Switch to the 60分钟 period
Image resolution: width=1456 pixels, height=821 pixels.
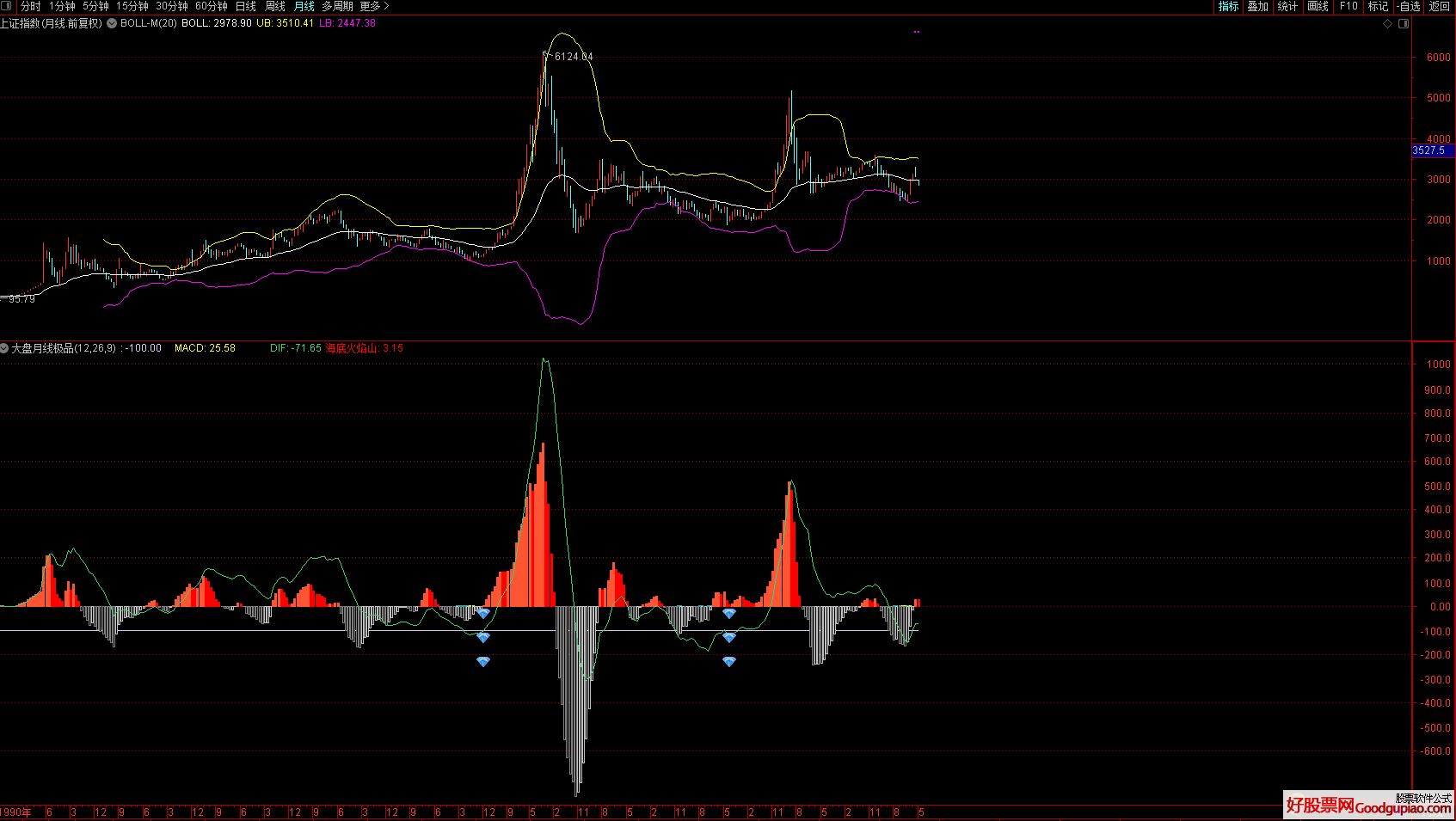tap(211, 6)
